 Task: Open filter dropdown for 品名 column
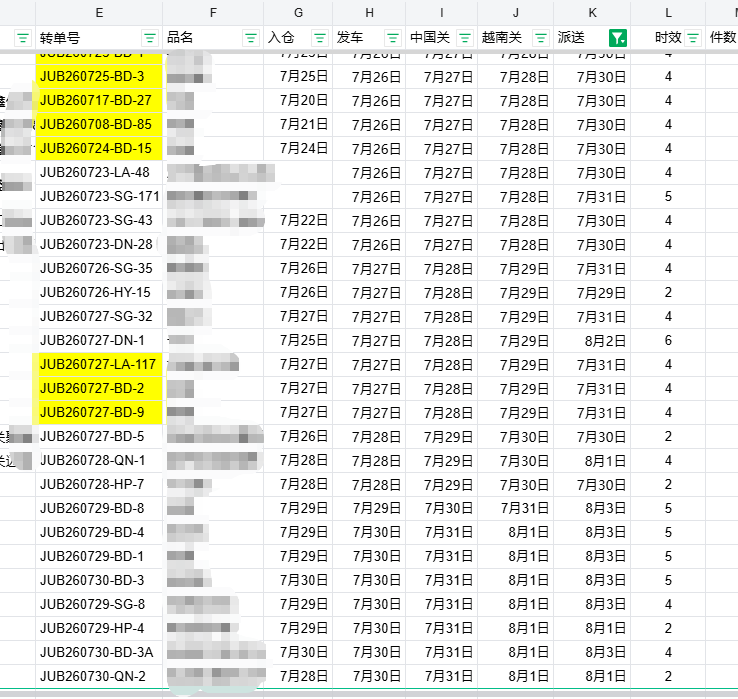coord(250,38)
